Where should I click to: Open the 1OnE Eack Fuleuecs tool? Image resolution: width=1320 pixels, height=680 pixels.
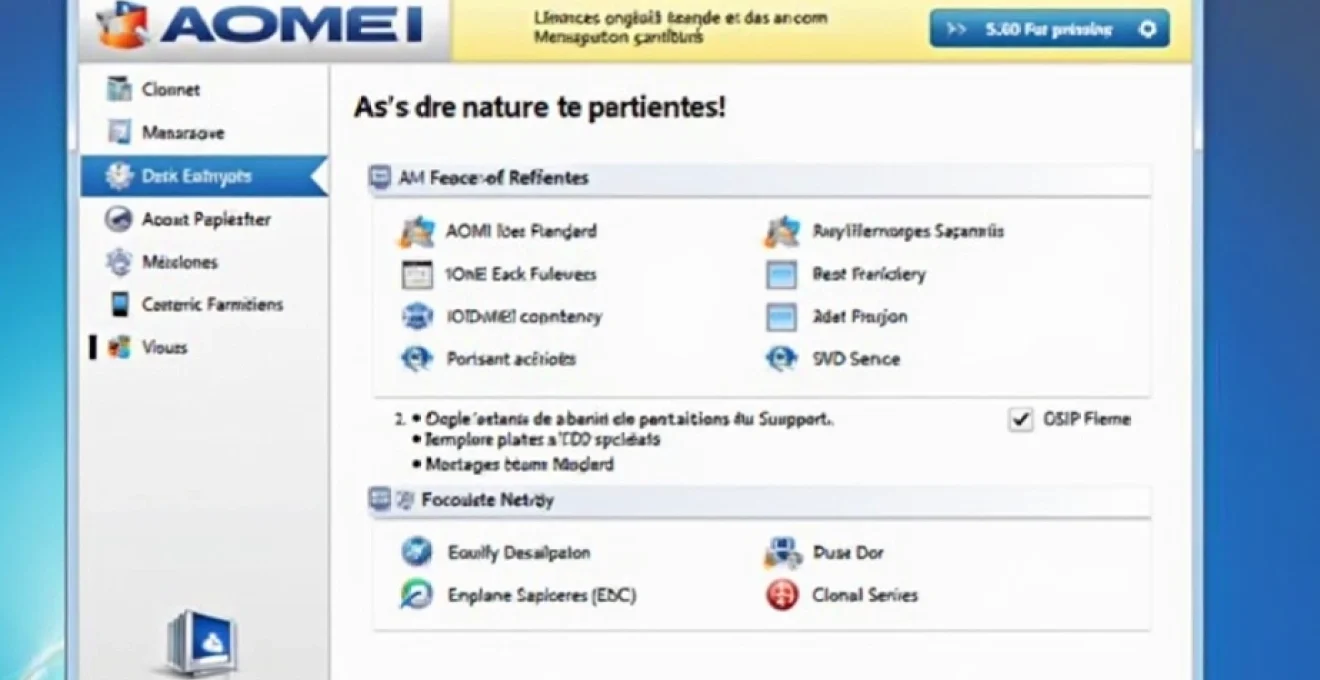click(417, 273)
